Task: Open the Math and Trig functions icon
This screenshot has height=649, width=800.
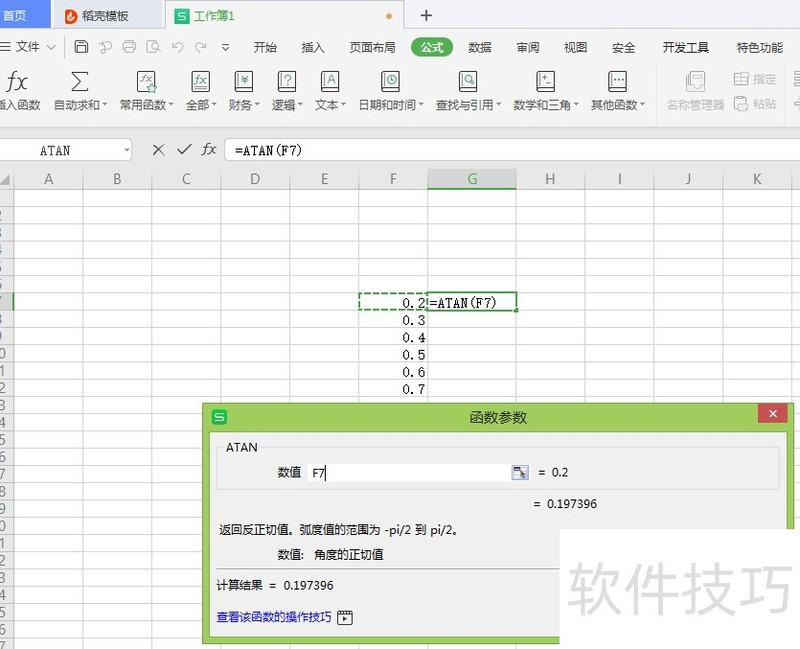Action: tap(545, 82)
